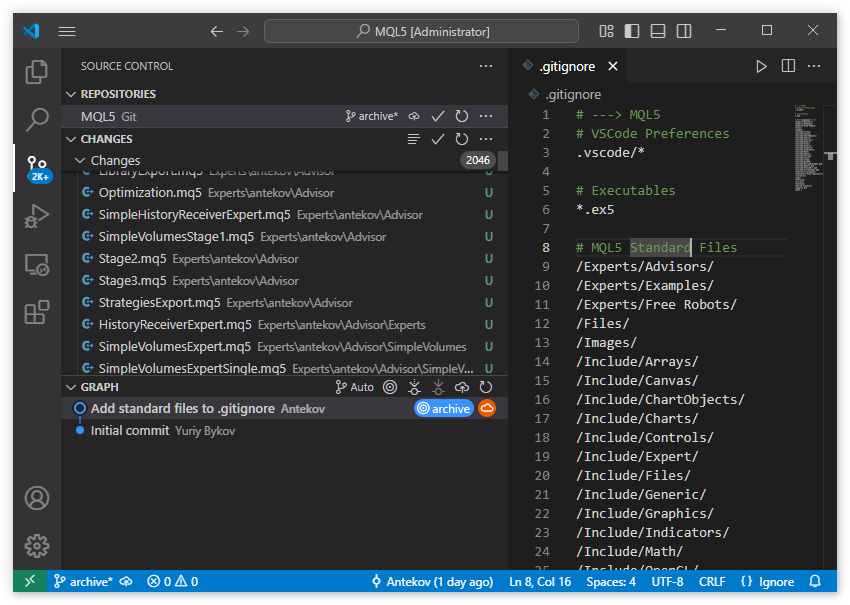Screen dimensions: 850x605
Task: Fetch from remote in Graph header
Action: coord(414,387)
